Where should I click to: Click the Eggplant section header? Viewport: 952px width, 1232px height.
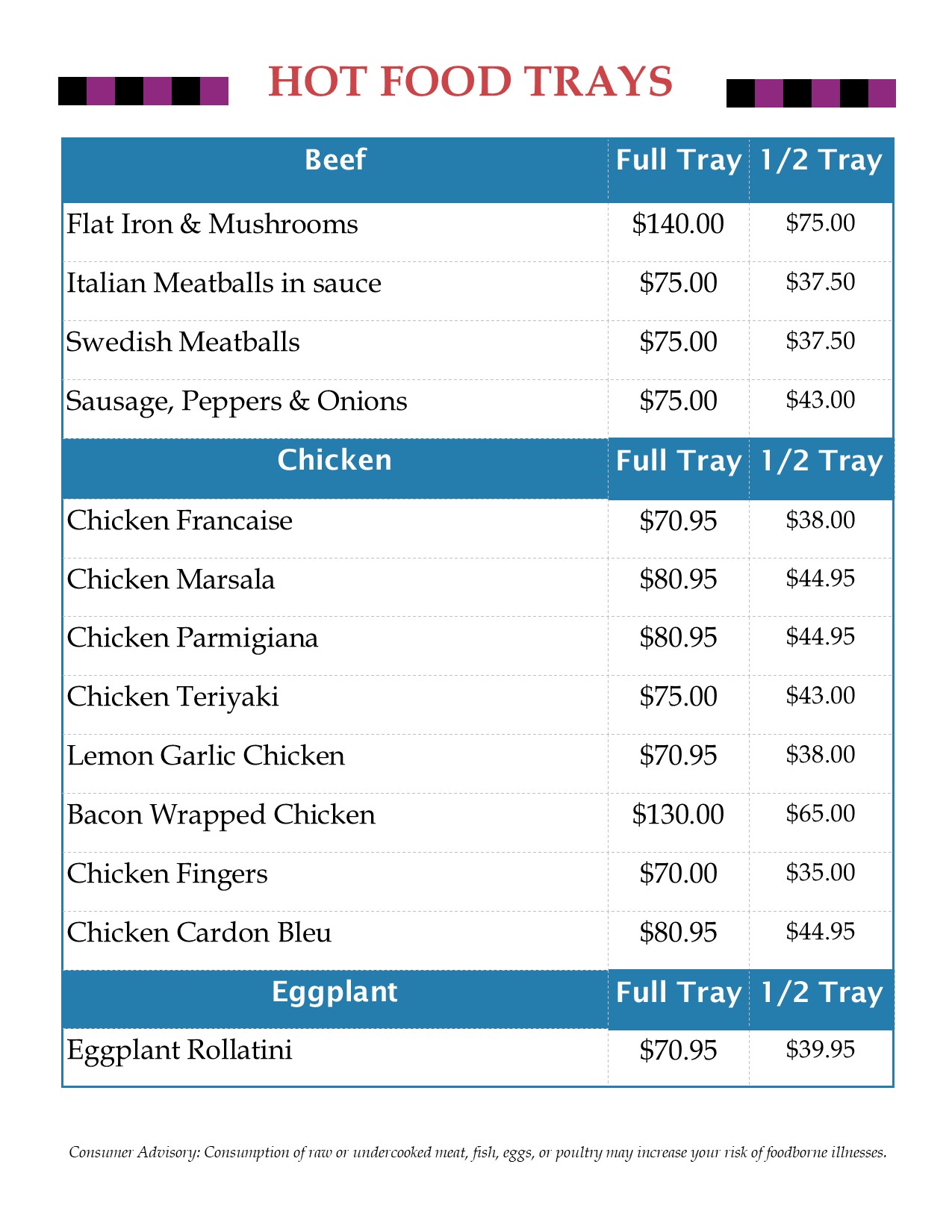(x=335, y=992)
